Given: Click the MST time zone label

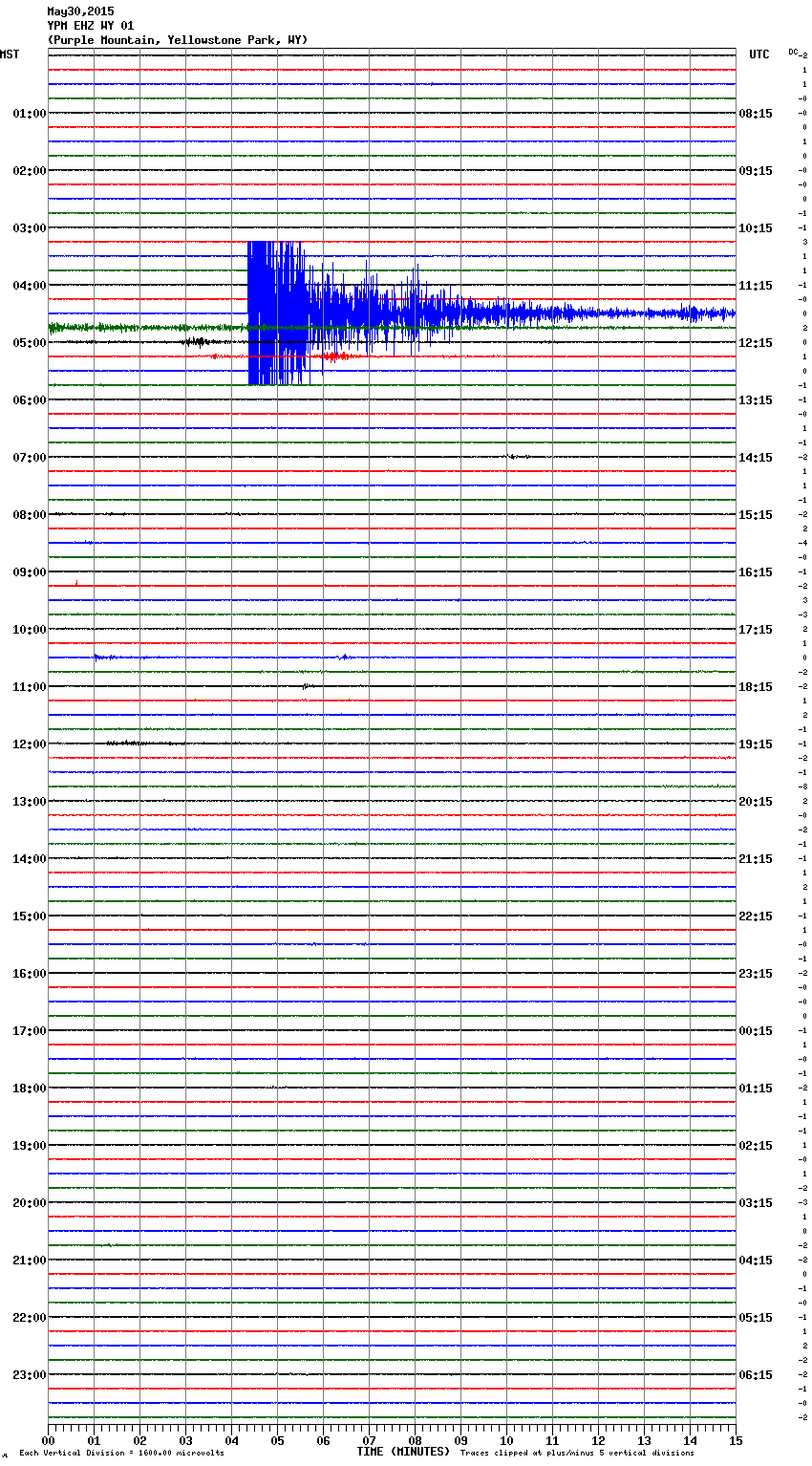Looking at the screenshot, I should (x=10, y=54).
